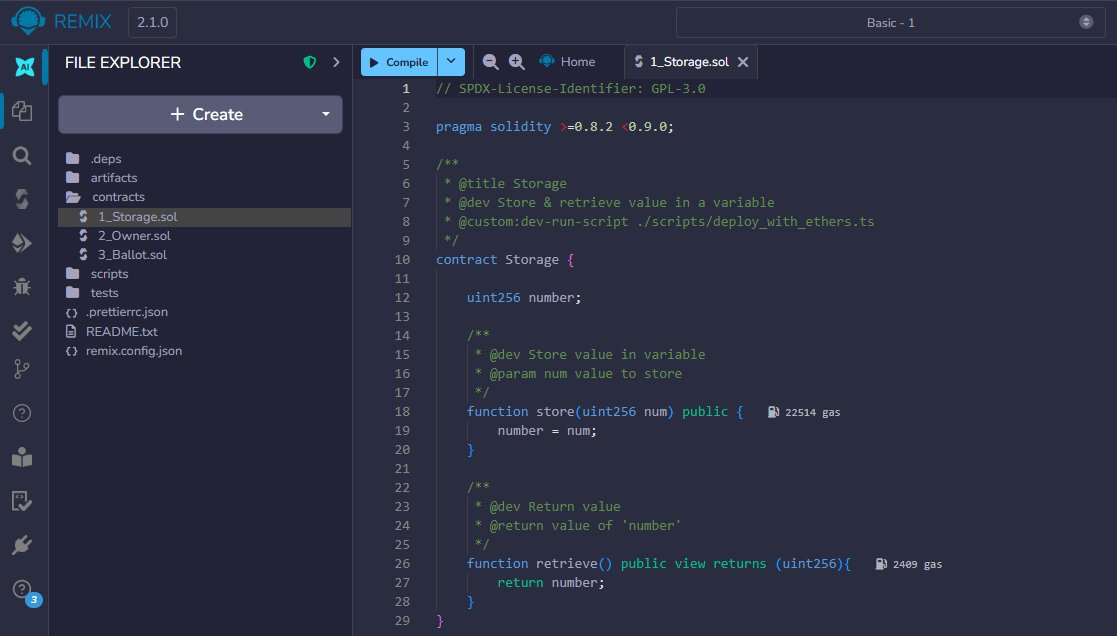Open the Solidity compiler plugin icon
This screenshot has width=1117, height=636.
(22, 199)
